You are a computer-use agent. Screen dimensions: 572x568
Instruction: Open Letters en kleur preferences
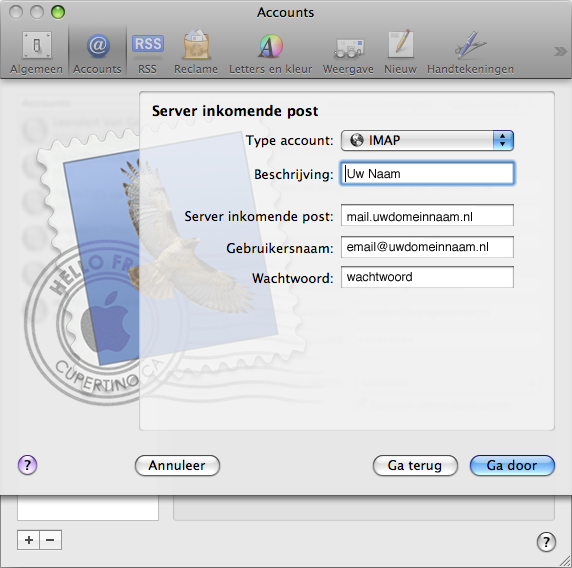(x=270, y=53)
